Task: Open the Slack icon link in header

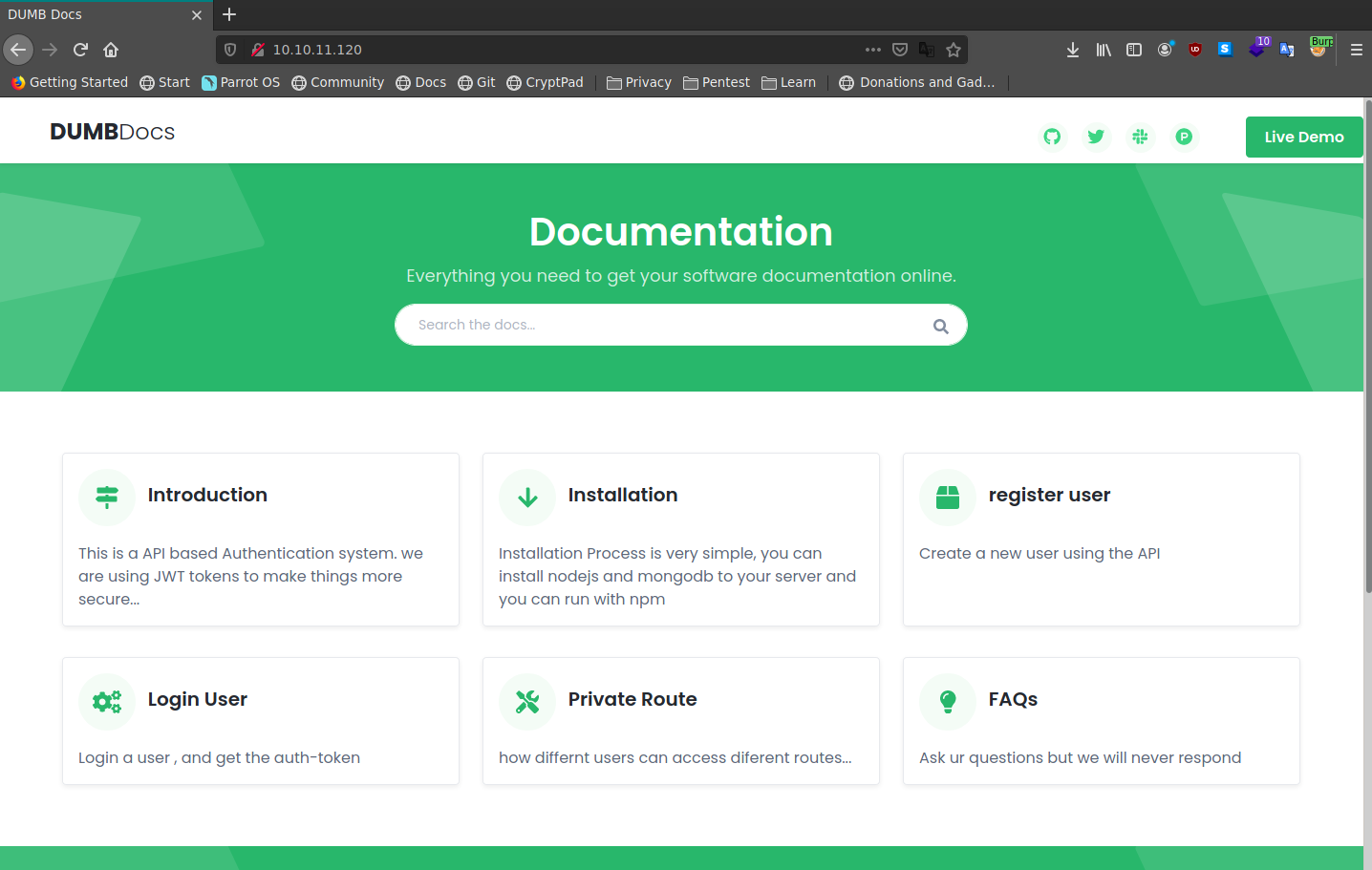Action: 1140,137
